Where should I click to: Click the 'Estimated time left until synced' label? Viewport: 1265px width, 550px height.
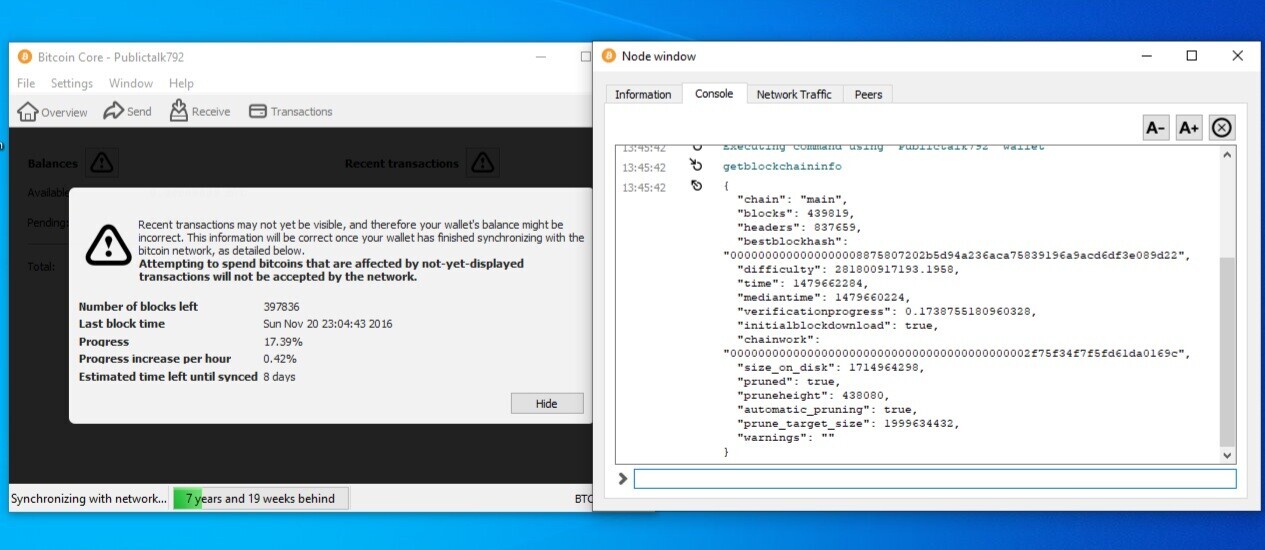click(x=168, y=377)
